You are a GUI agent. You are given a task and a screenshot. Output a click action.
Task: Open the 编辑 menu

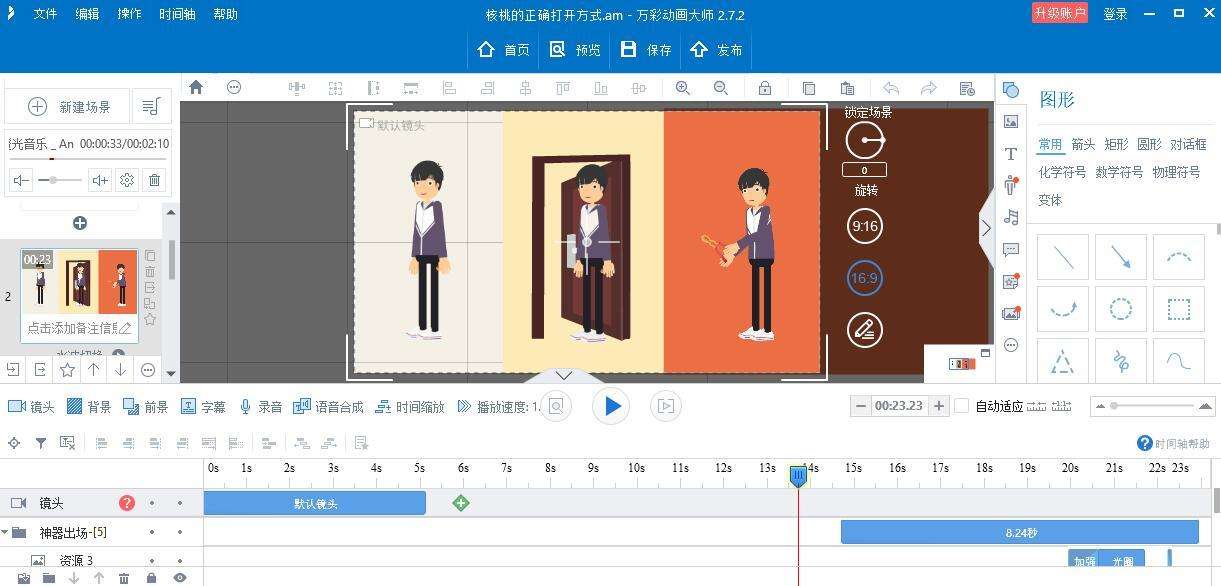tap(87, 14)
